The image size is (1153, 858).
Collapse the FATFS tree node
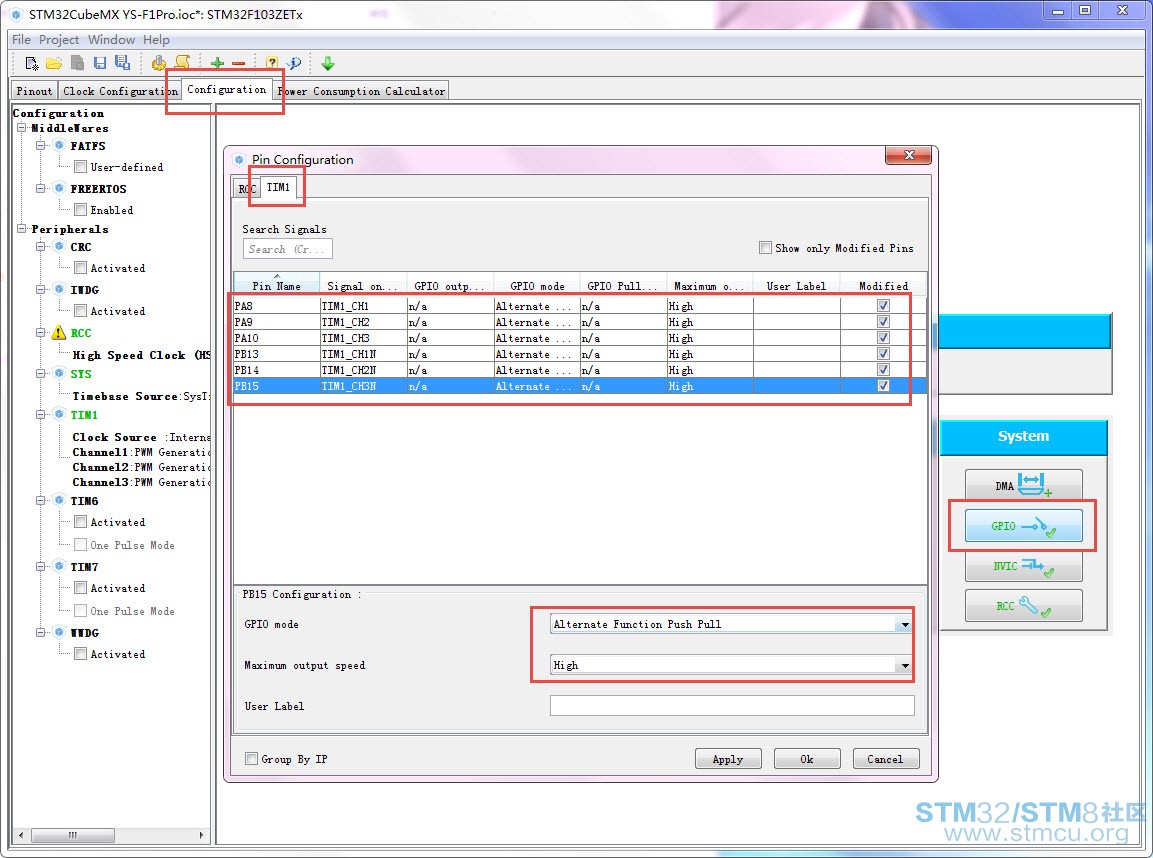coord(42,146)
